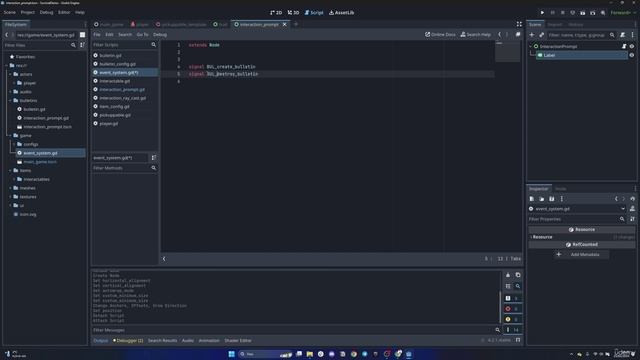Select event_system.gd in the script list
This screenshot has width=640, height=360.
click(125, 72)
